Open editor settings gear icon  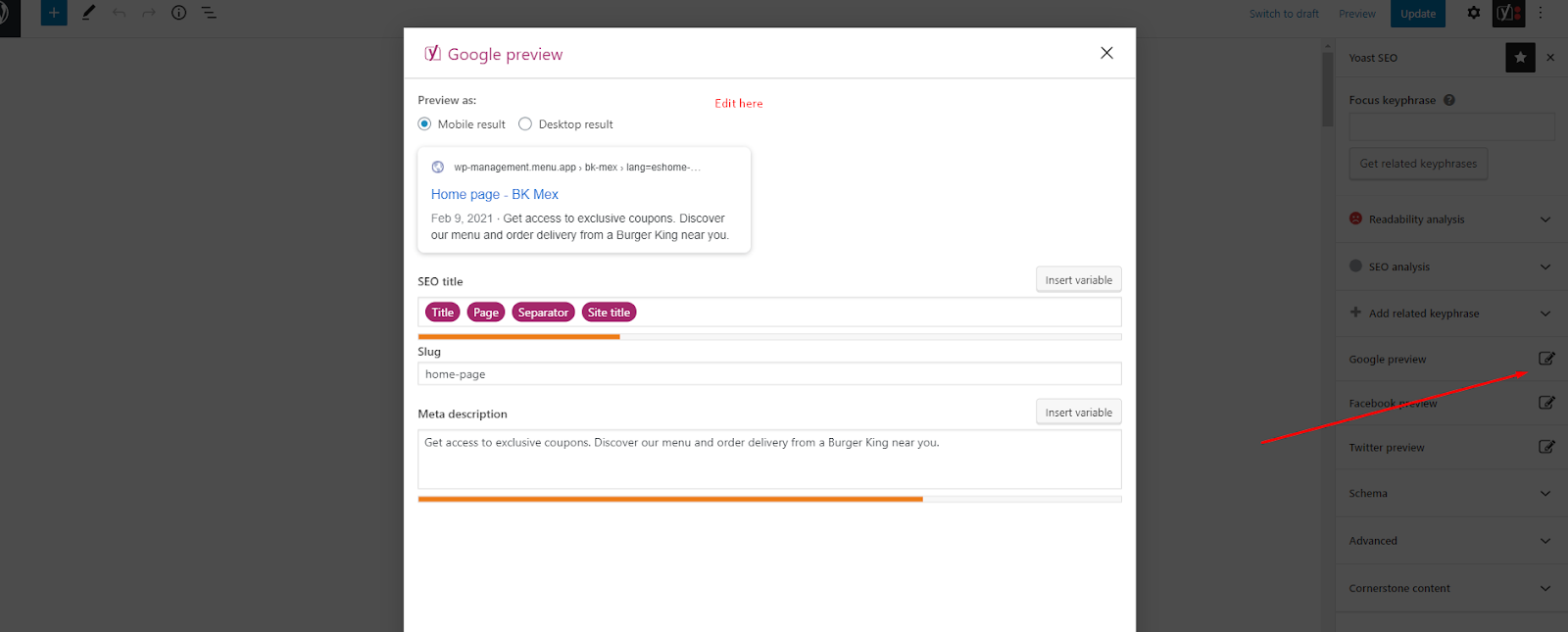click(1474, 13)
